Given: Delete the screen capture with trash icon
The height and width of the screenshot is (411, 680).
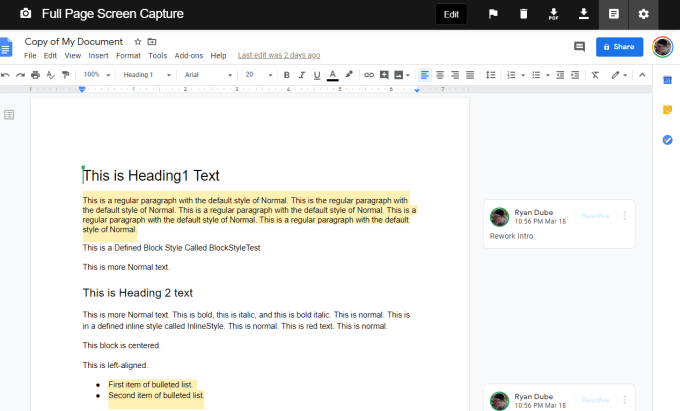Looking at the screenshot, I should pyautogui.click(x=523, y=14).
